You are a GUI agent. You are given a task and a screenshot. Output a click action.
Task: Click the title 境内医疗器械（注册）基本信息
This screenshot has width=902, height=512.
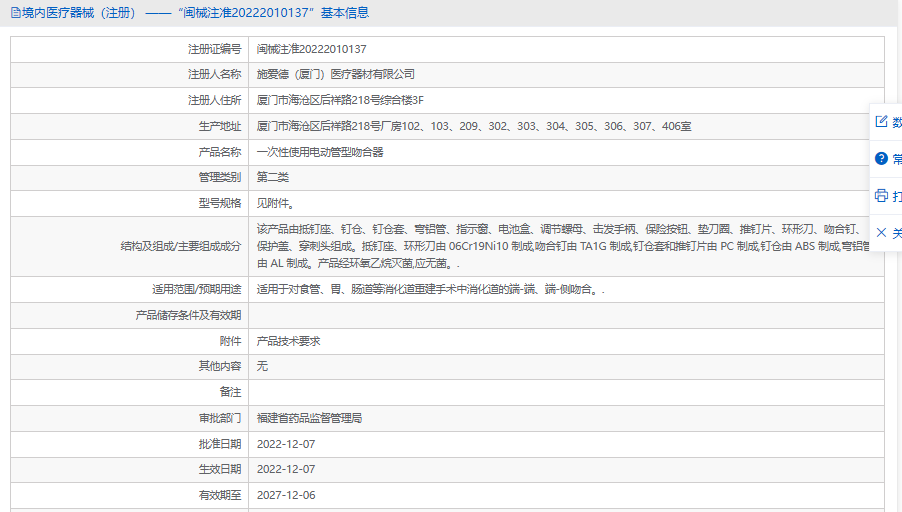196,13
